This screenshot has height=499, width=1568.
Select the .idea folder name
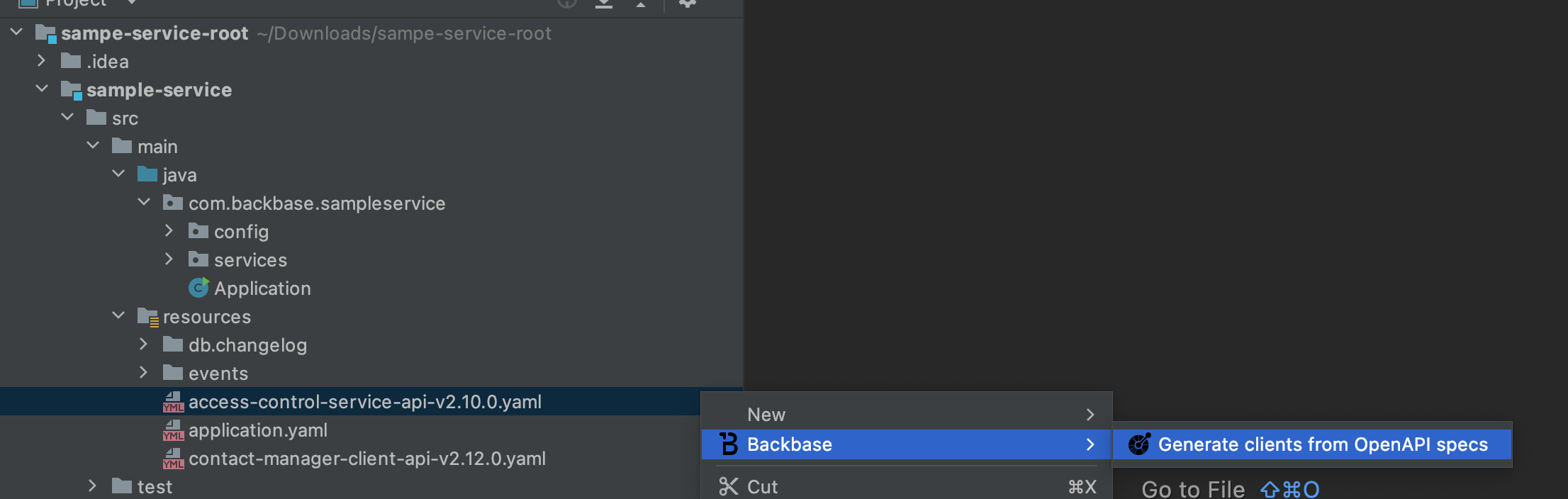click(108, 62)
